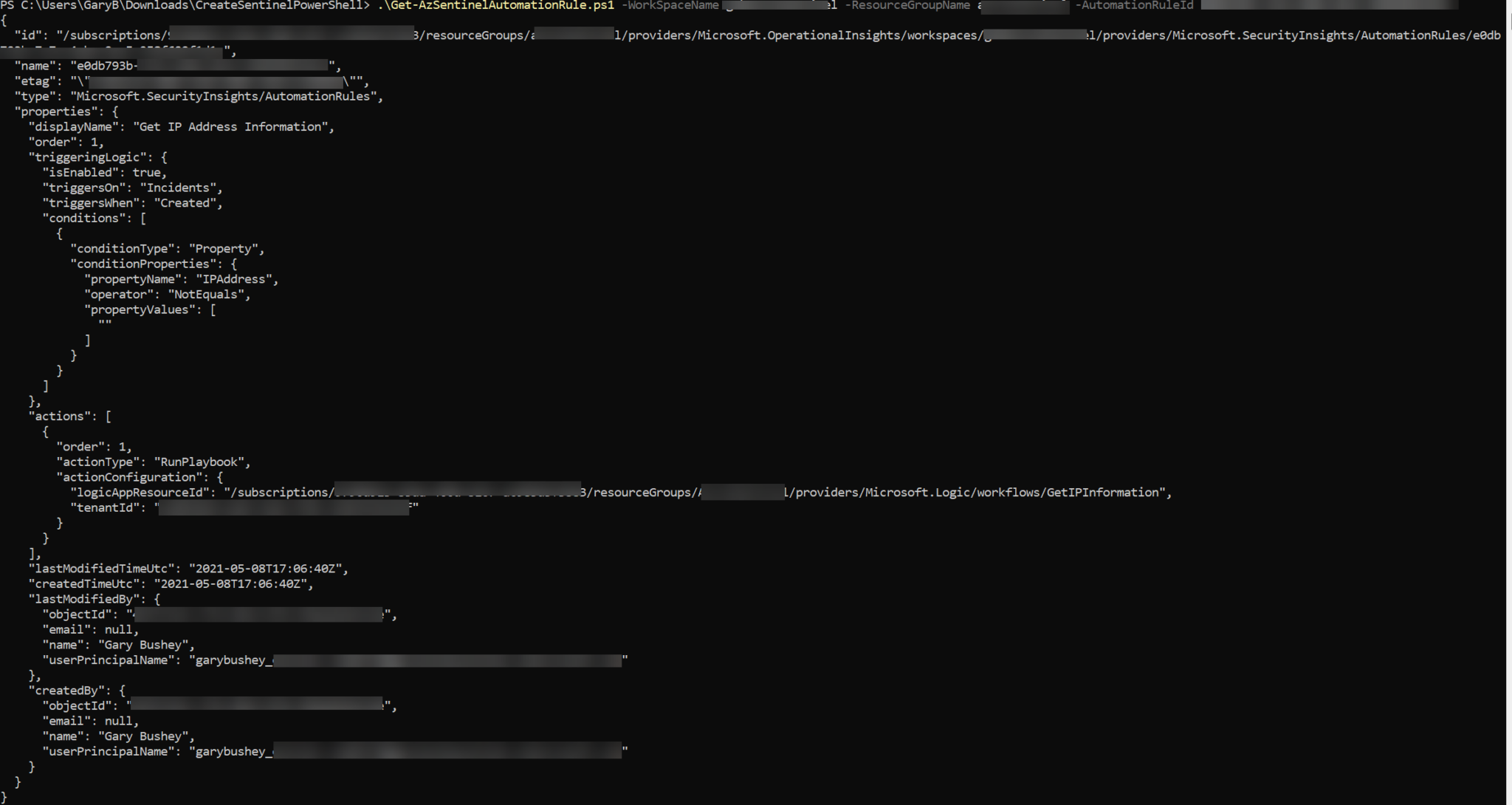This screenshot has width=1512, height=805.
Task: Select the operator NotEquals value
Action: point(207,294)
